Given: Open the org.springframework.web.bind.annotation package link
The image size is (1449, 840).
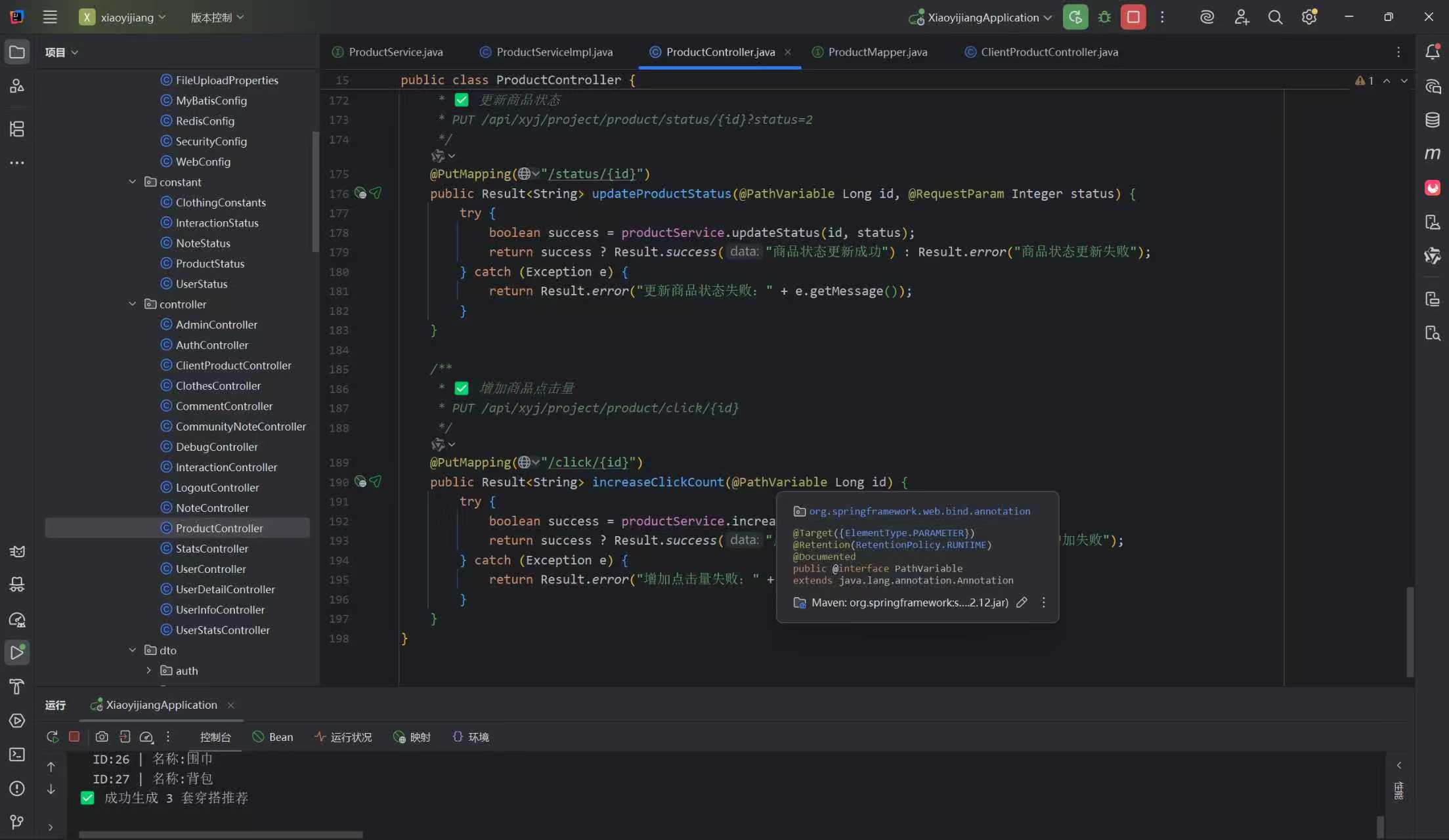Looking at the screenshot, I should point(919,511).
